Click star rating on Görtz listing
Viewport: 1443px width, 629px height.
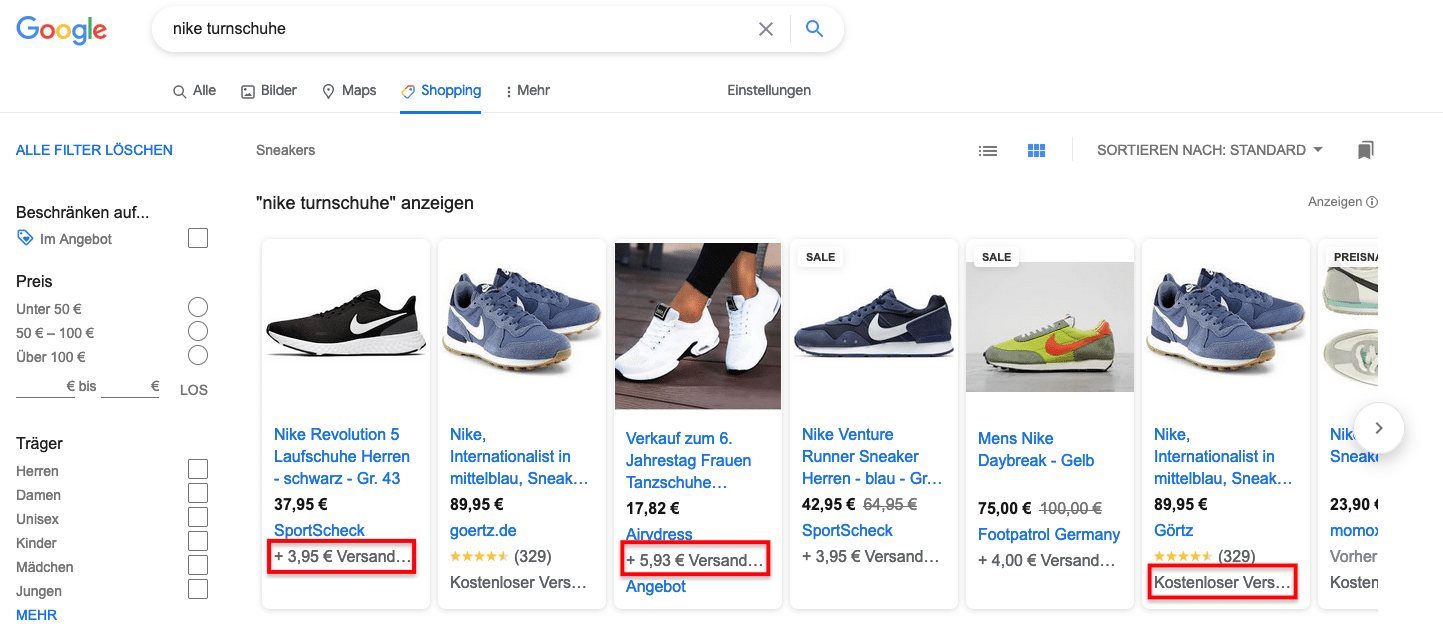[1183, 556]
